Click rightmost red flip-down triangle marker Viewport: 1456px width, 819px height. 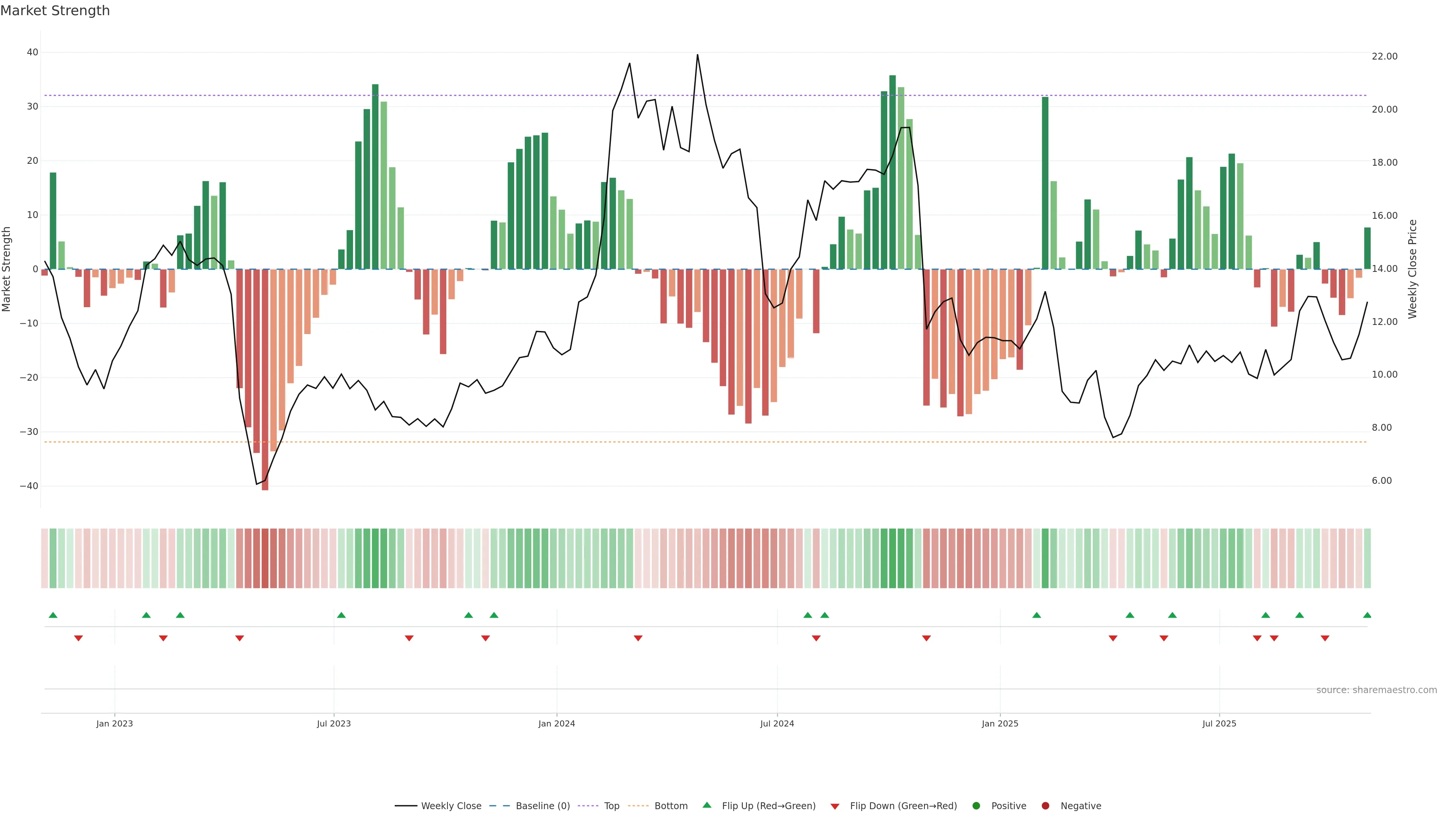point(1325,638)
